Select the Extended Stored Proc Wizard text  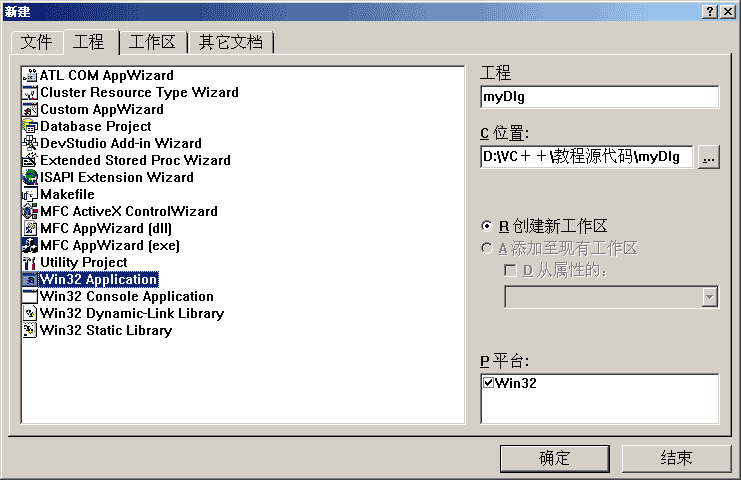click(136, 161)
